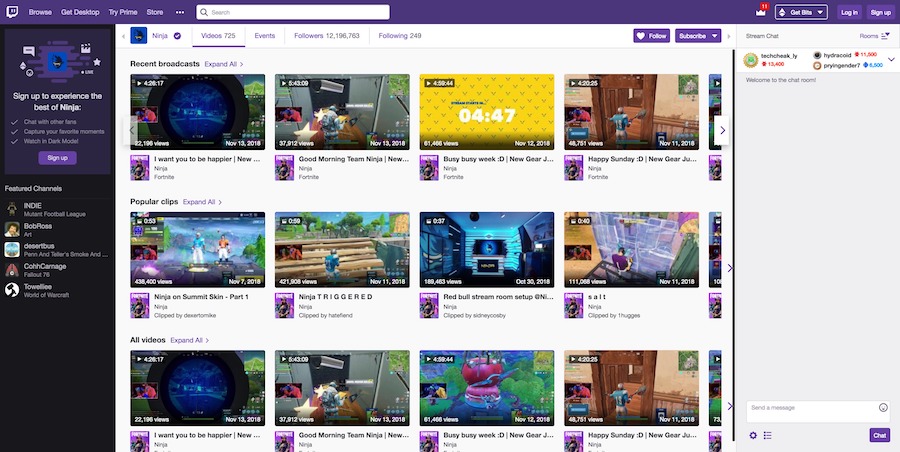Open CohhCarnage featured channel avatar
This screenshot has width=900, height=452.
tap(12, 270)
